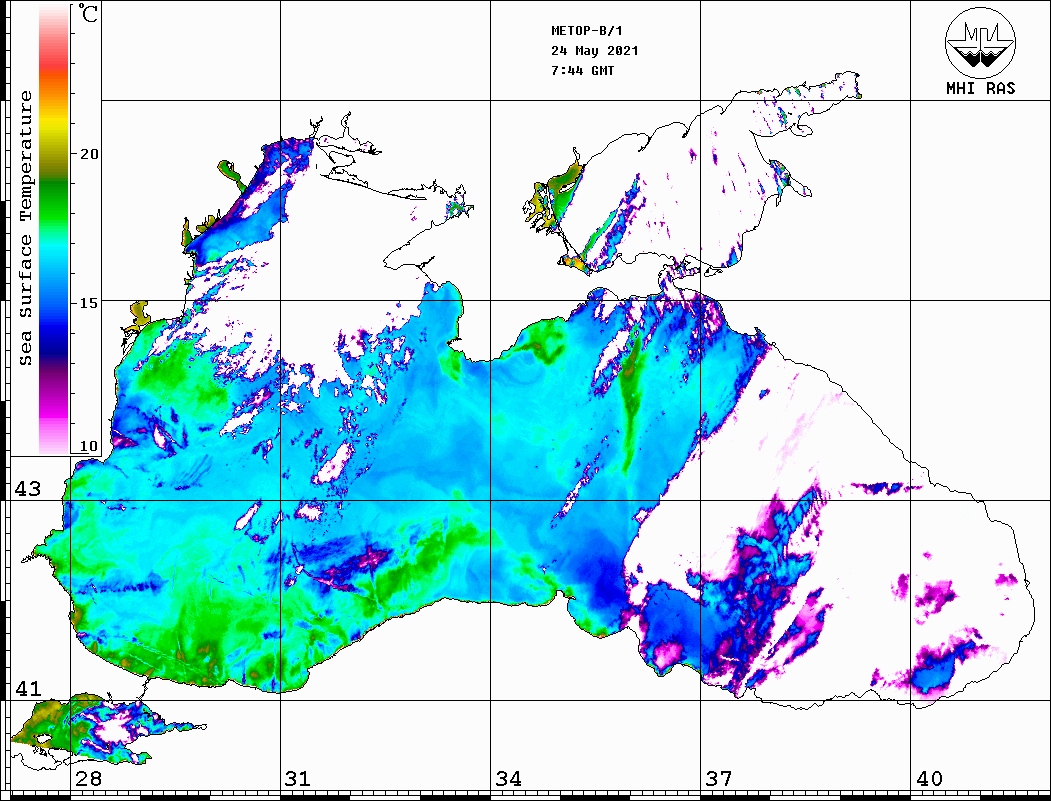
Task: Click the '24 May 2021' date text
Action: point(595,51)
